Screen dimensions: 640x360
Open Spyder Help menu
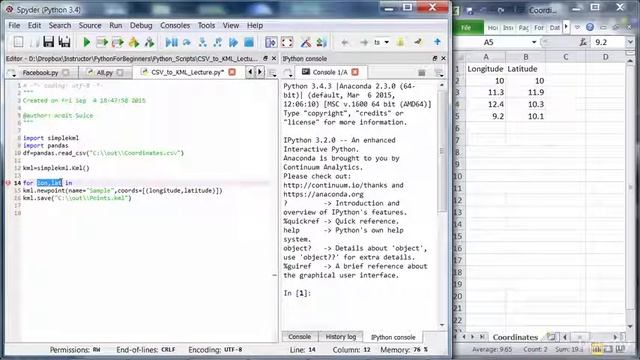(255, 25)
